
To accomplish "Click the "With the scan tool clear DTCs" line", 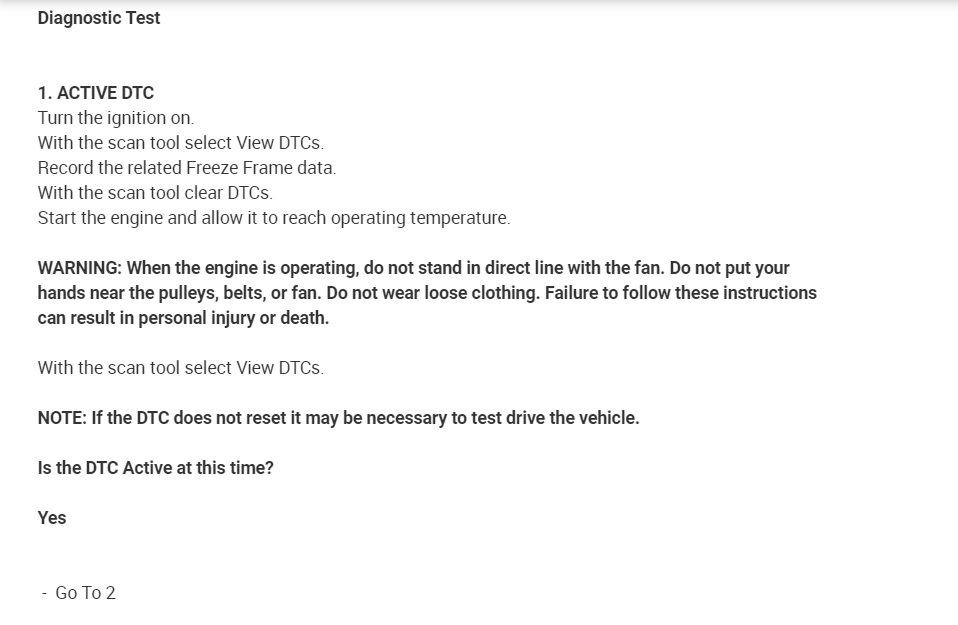I will (x=155, y=193).
